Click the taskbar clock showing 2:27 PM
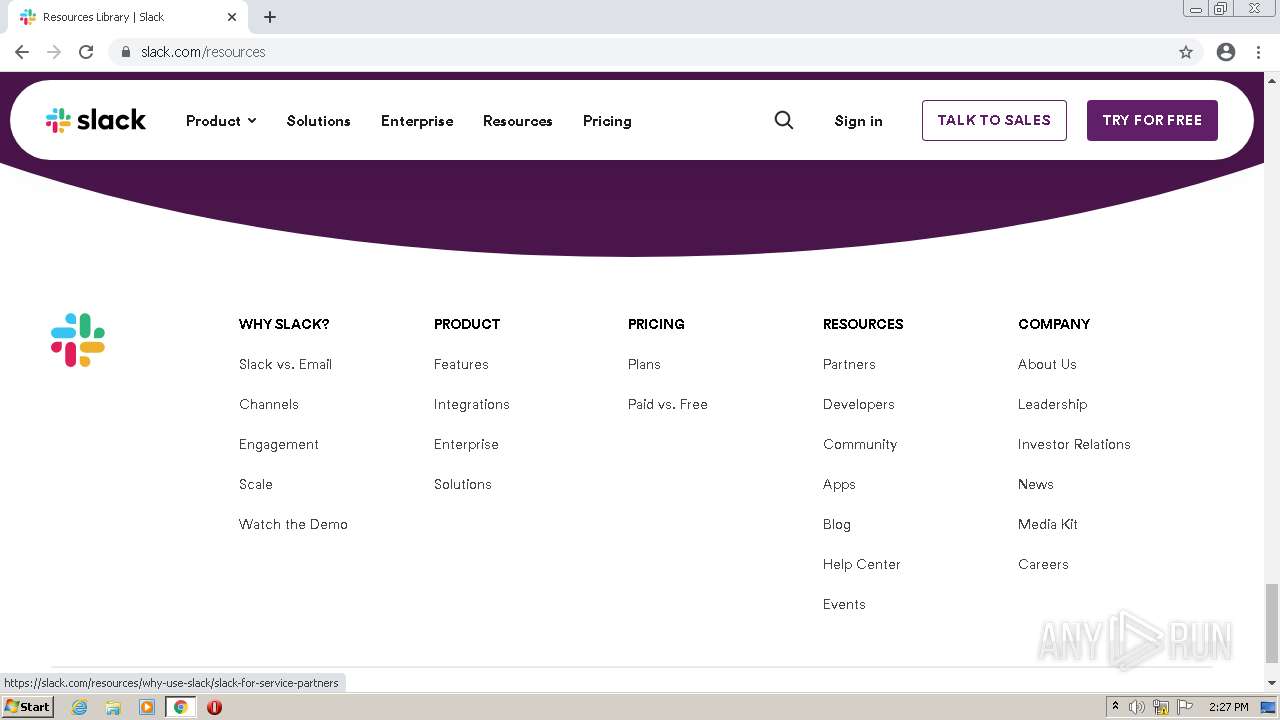Screen dimensions: 1280x720 (x=1228, y=707)
